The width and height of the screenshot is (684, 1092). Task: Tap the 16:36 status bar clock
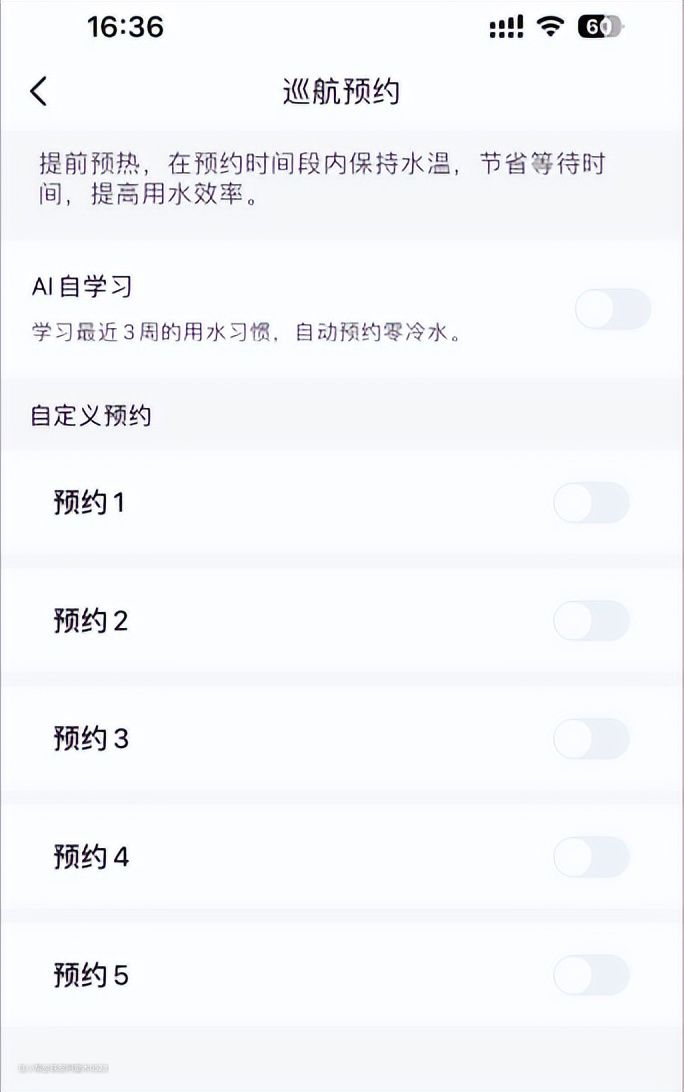coord(125,27)
